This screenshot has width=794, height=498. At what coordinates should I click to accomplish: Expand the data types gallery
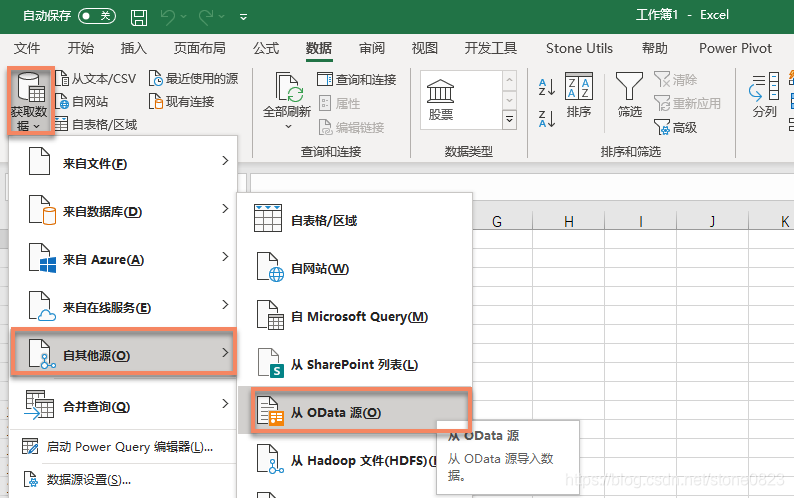[509, 120]
